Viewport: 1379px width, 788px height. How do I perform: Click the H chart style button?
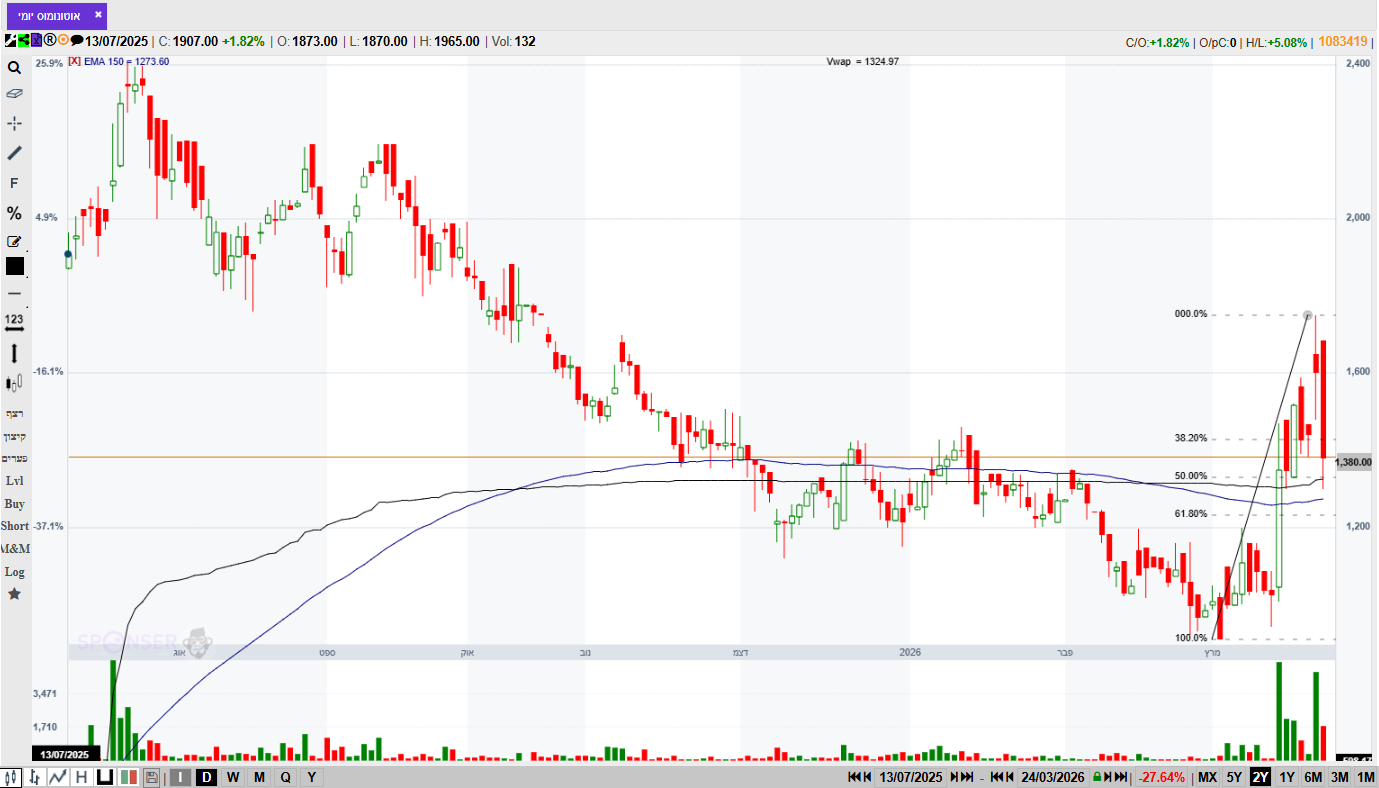click(x=81, y=777)
